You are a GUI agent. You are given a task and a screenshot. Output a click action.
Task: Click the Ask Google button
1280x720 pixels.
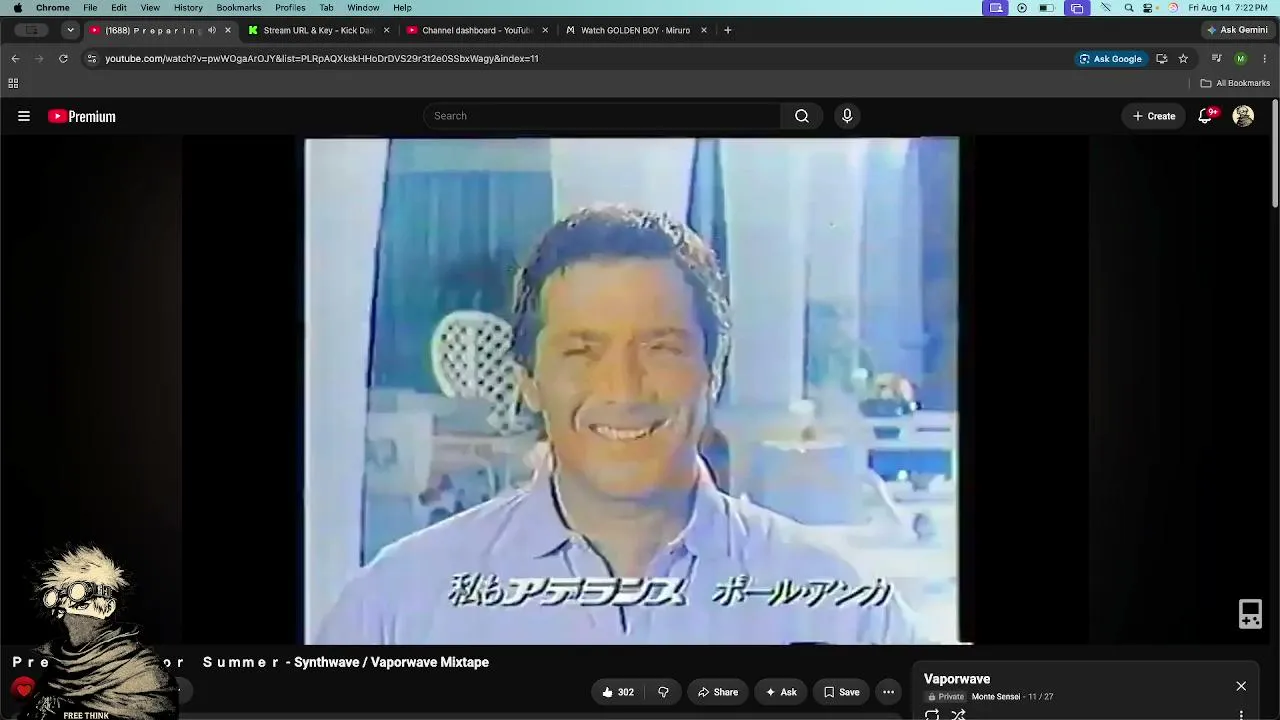[x=1110, y=59]
